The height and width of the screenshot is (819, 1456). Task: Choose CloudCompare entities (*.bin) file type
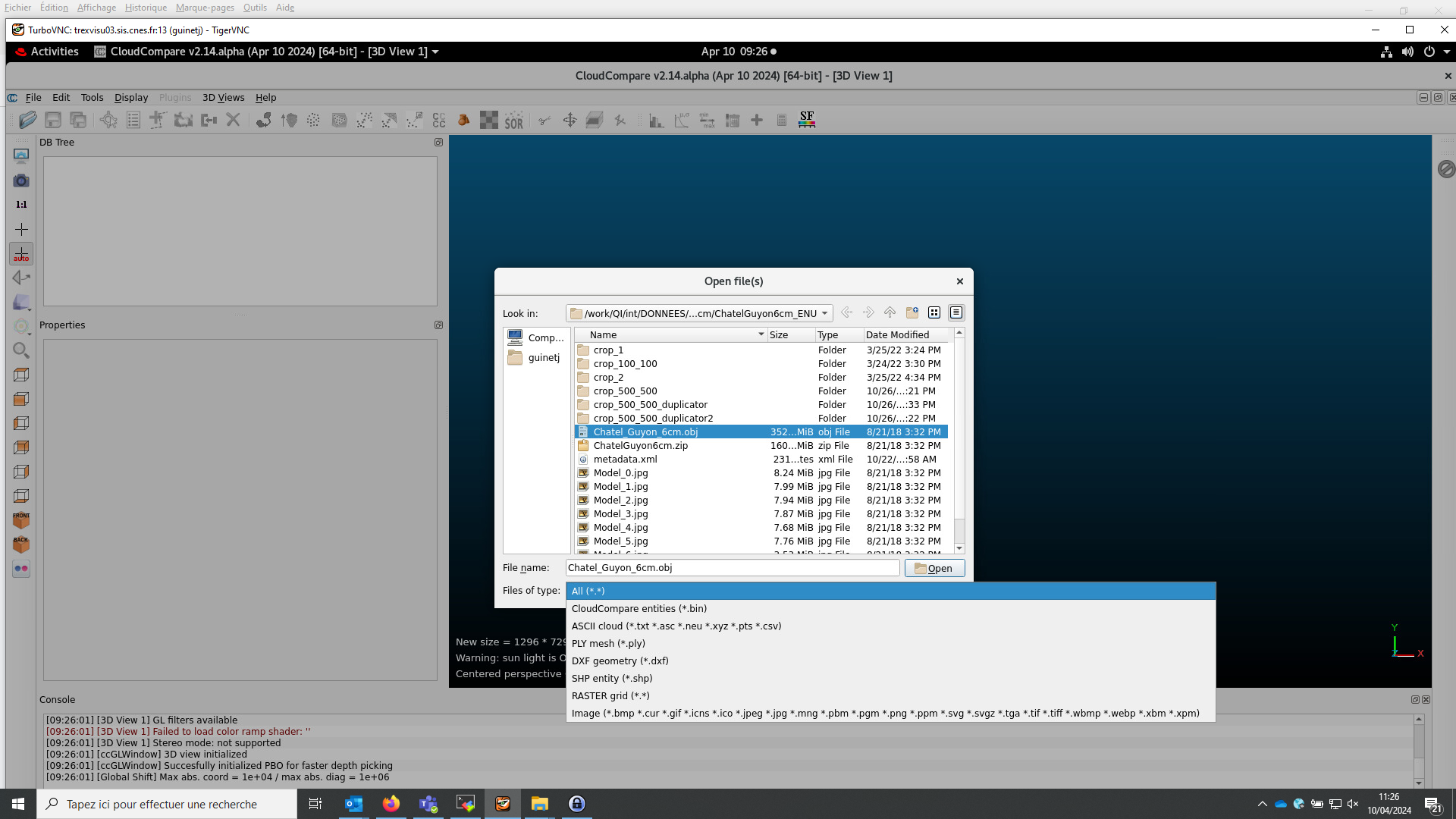coord(890,608)
